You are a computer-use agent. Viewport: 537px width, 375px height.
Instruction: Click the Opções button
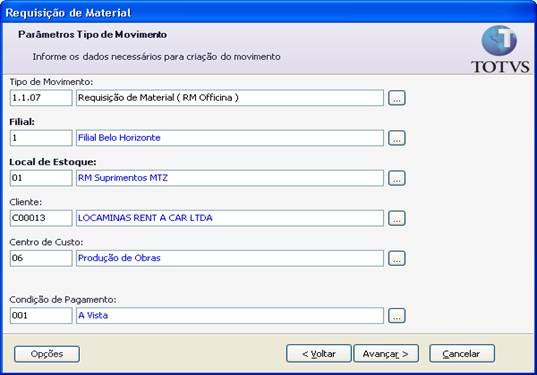click(47, 354)
